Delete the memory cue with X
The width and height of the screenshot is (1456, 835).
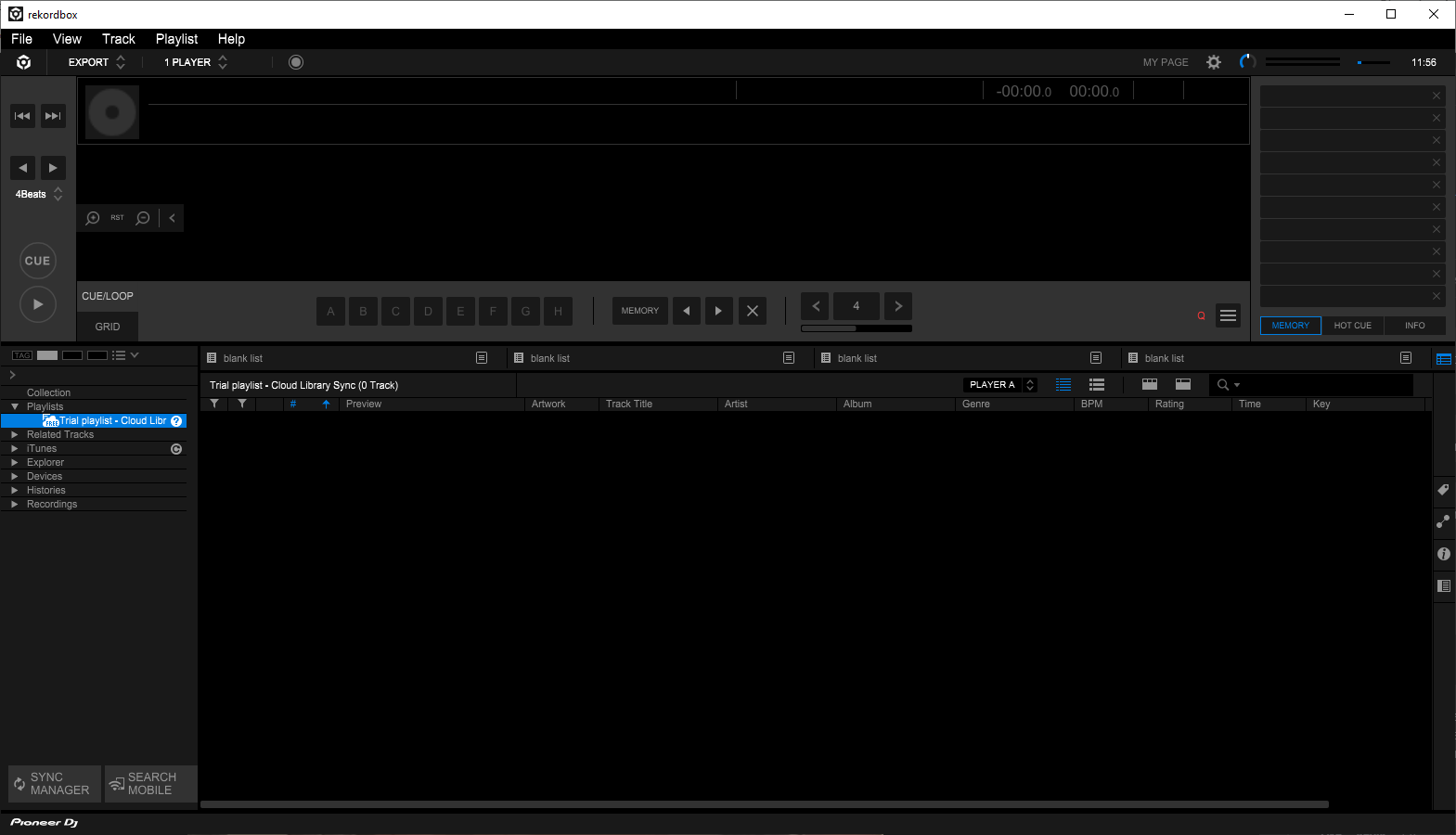coord(753,311)
